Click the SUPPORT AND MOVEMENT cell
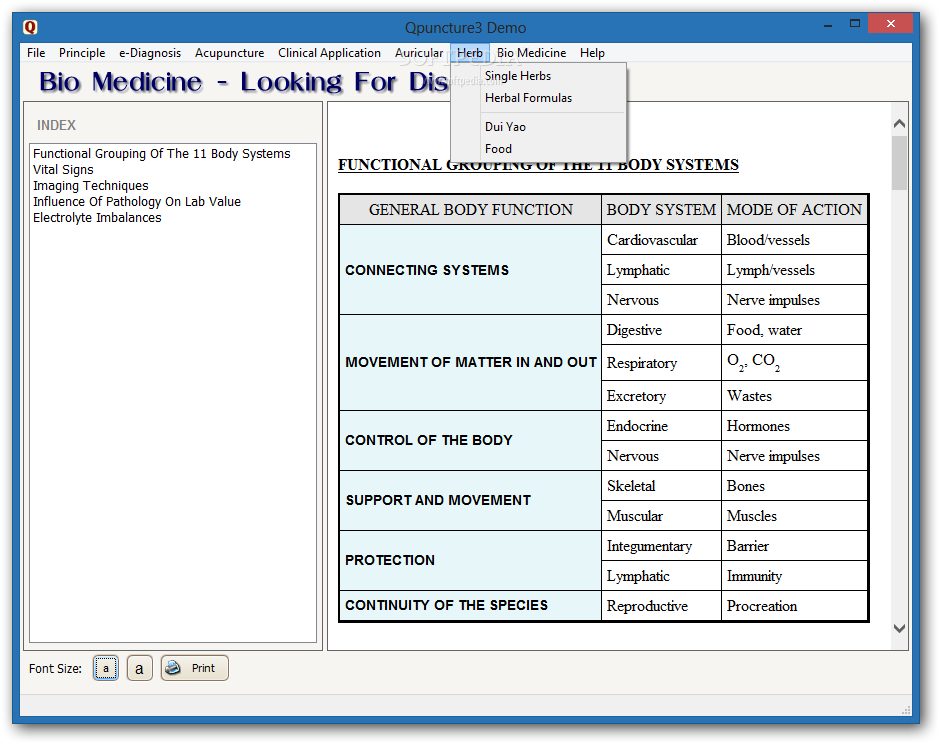Viewport: 940px width, 744px height. 470,500
